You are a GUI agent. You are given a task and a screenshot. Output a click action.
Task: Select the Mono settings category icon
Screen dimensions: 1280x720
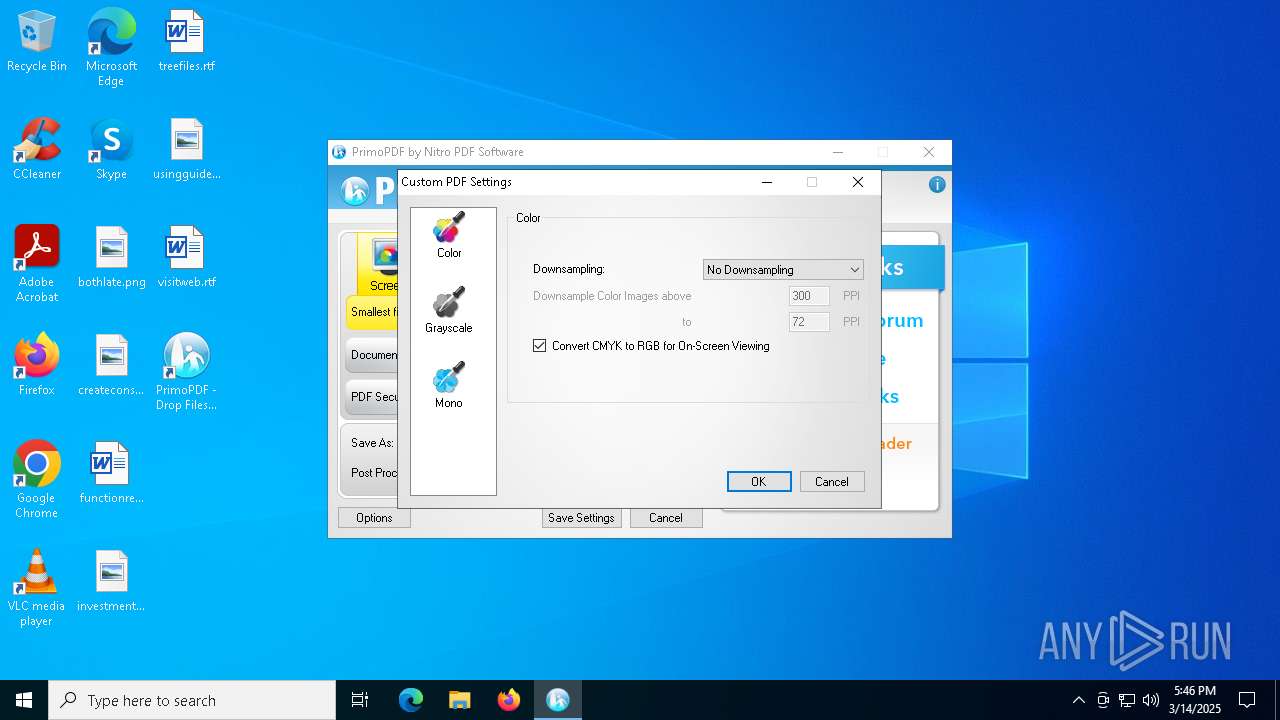pyautogui.click(x=448, y=385)
